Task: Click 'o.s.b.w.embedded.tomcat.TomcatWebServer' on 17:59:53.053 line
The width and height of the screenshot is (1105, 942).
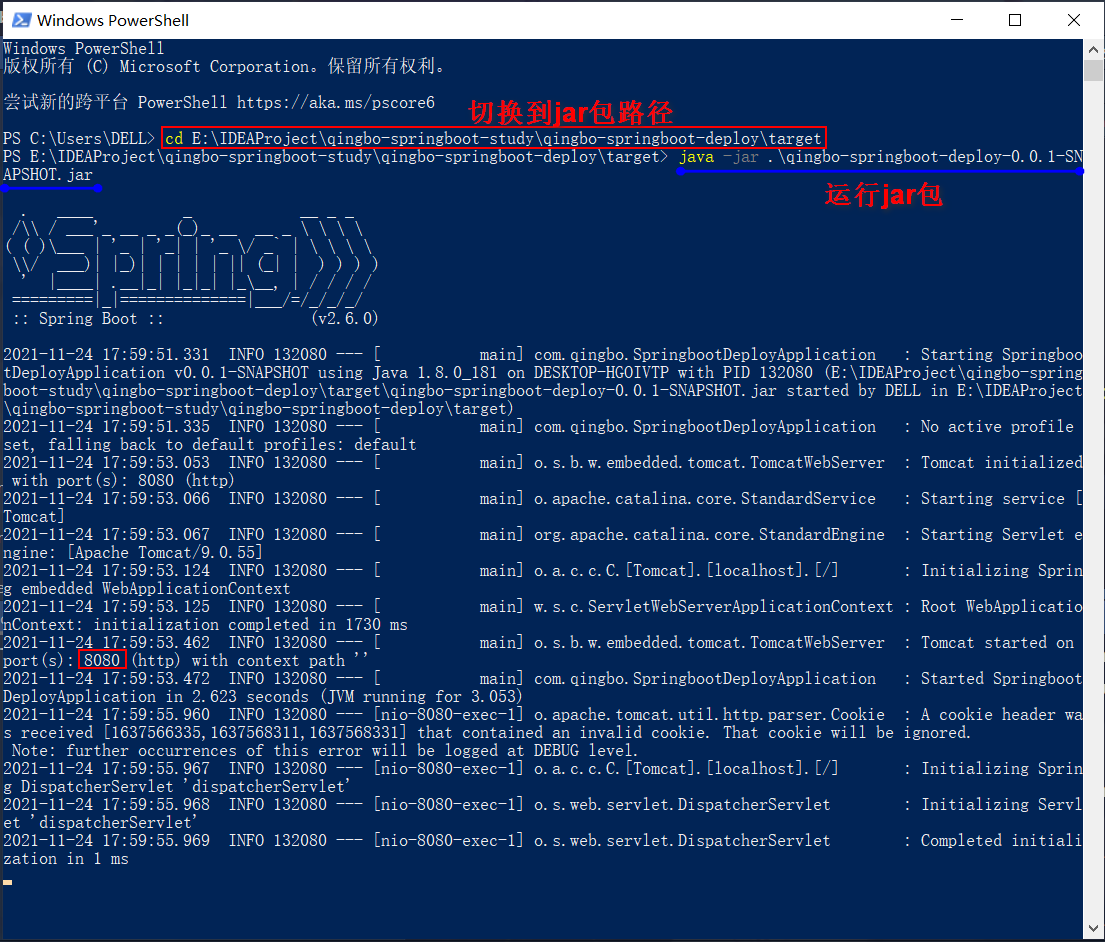Action: (709, 462)
